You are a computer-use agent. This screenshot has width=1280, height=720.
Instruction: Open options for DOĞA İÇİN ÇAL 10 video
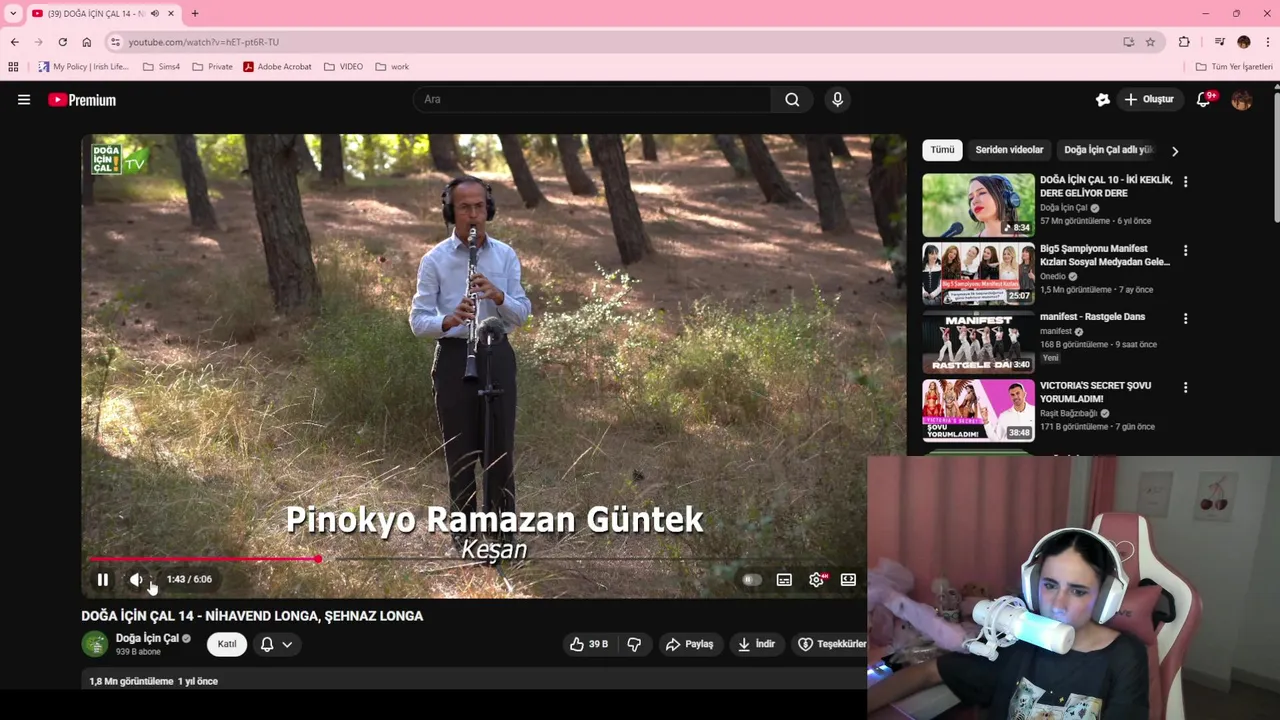coord(1185,182)
